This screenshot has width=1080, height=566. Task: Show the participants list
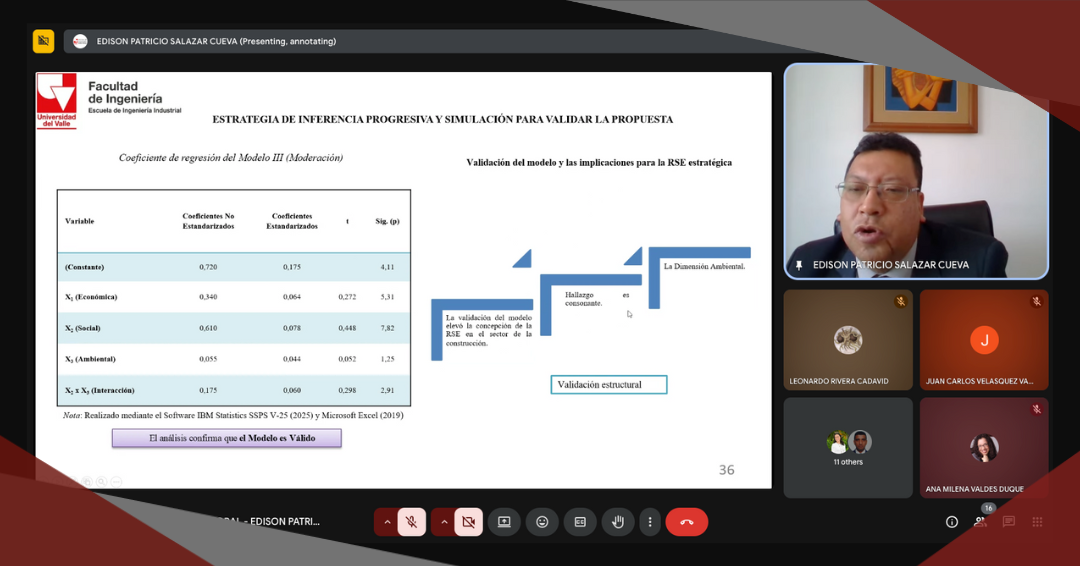point(980,522)
